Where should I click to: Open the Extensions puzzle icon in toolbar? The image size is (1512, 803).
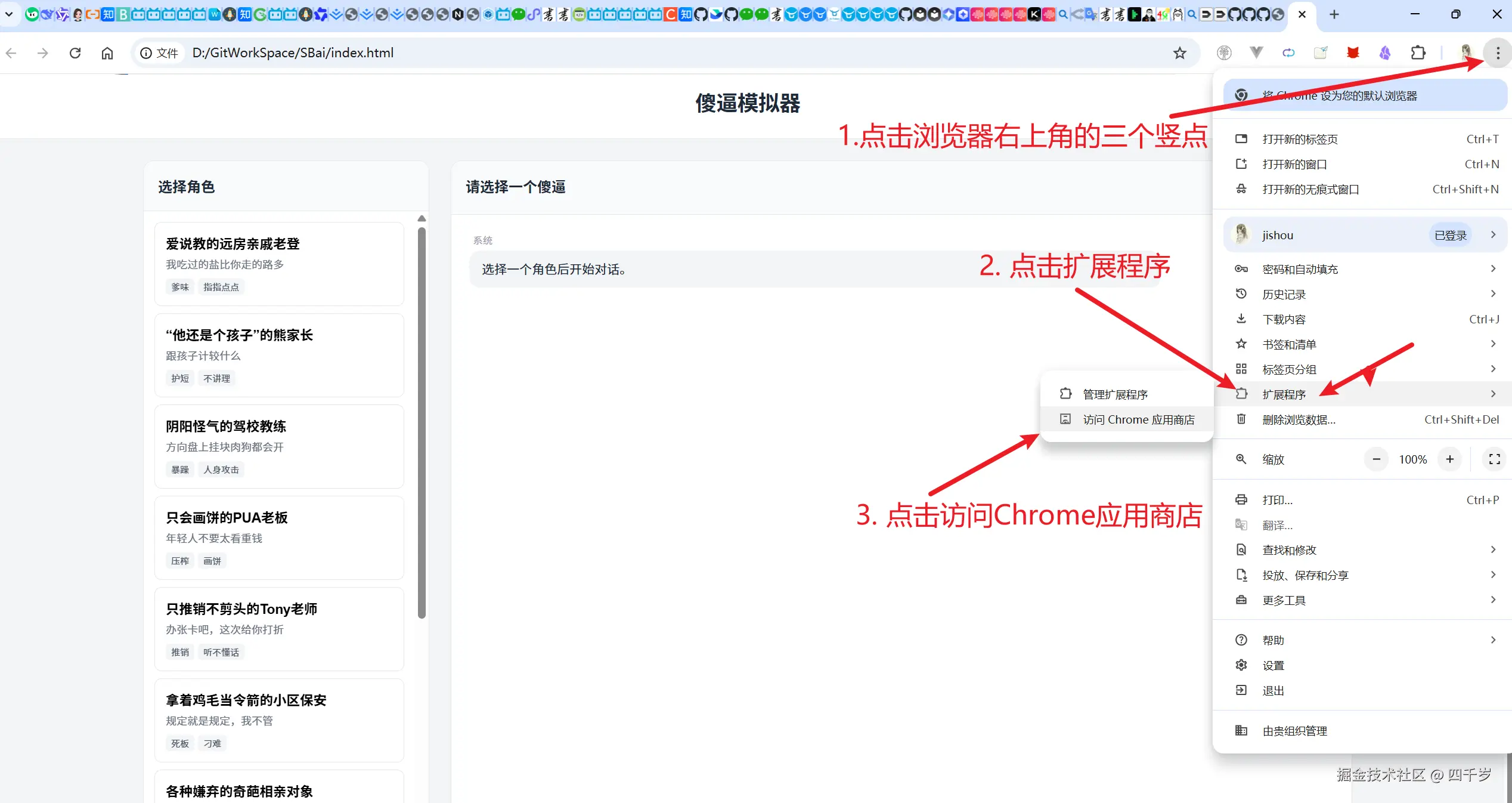pos(1418,52)
